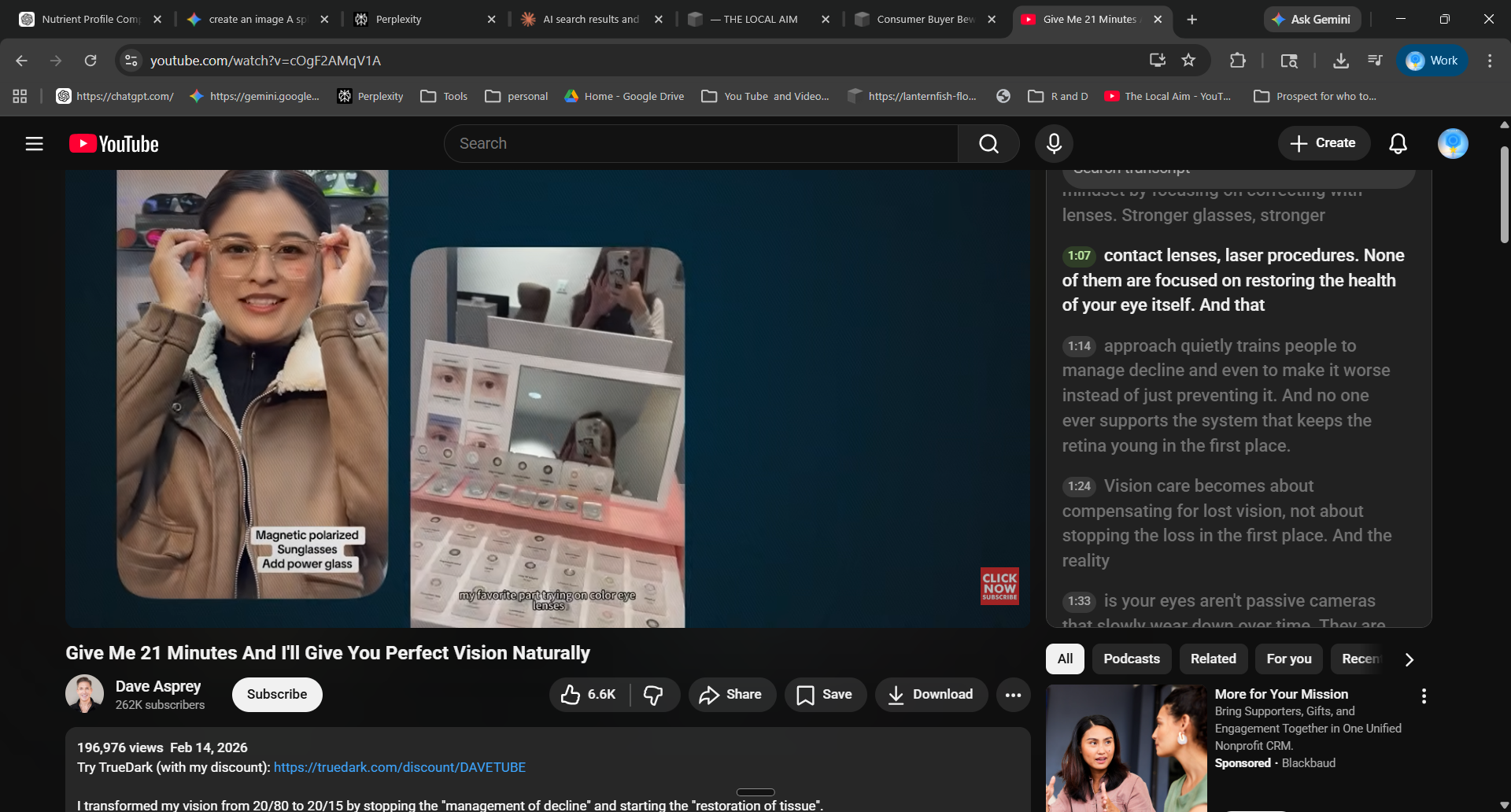Jump to transcript timestamp 1:24
The height and width of the screenshot is (812, 1511).
point(1079,486)
